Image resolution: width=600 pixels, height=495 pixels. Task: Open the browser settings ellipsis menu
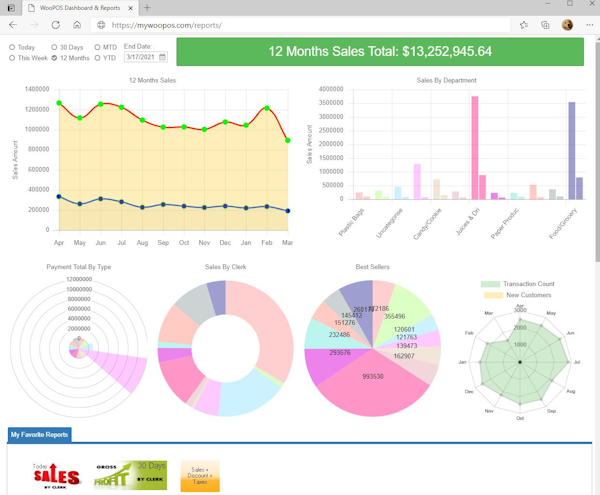pyautogui.click(x=589, y=25)
